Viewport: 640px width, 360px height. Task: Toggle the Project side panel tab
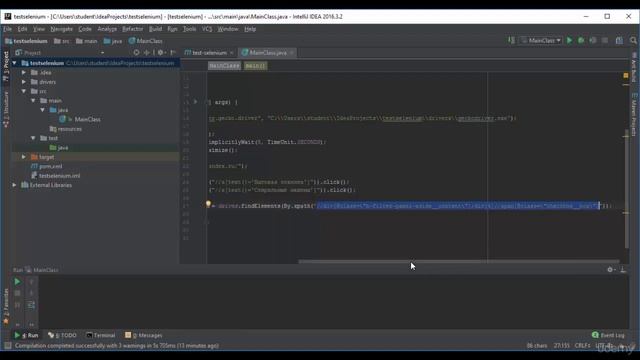coord(6,67)
